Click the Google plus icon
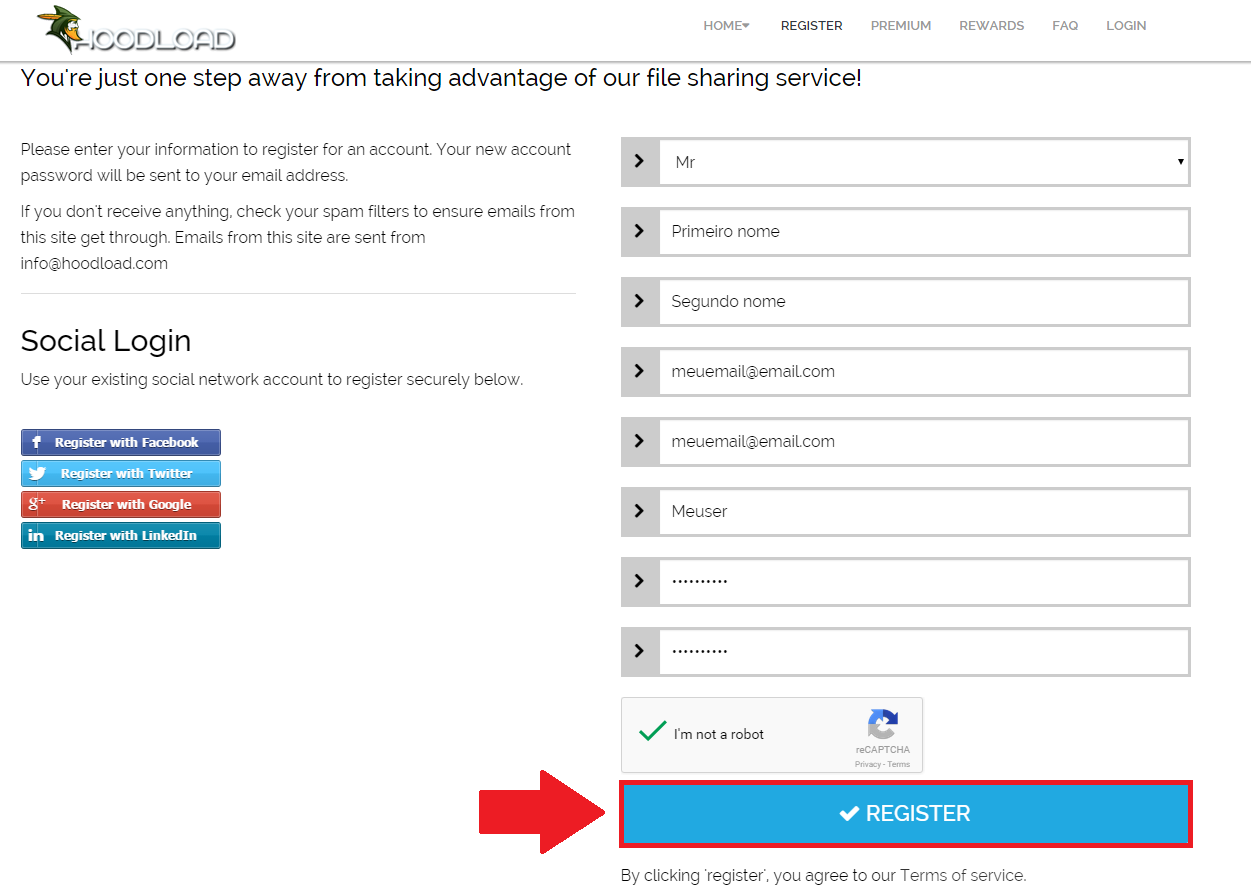The width and height of the screenshot is (1251, 893). (37, 504)
